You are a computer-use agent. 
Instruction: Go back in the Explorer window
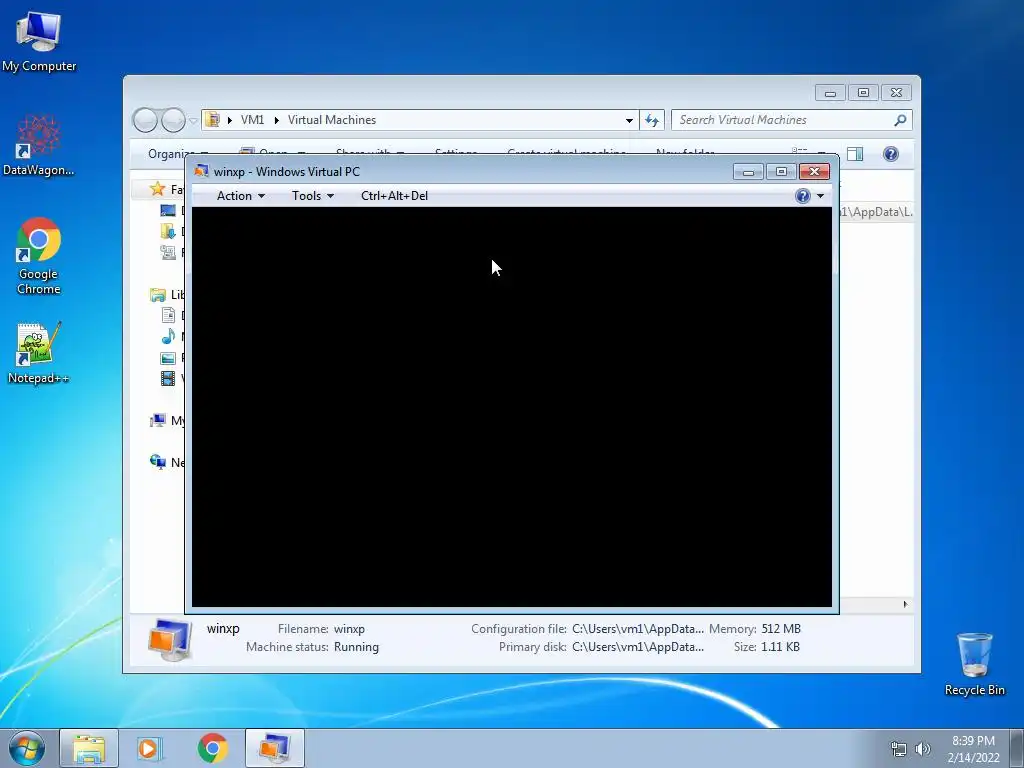point(145,120)
